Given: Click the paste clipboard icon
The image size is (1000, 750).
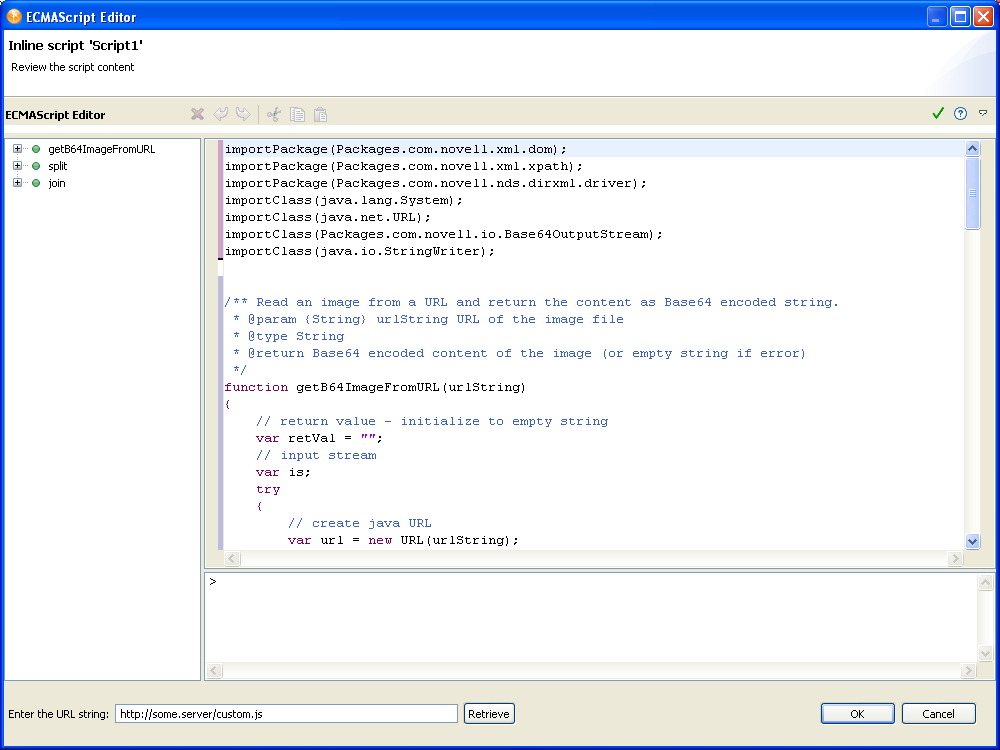Looking at the screenshot, I should [321, 114].
